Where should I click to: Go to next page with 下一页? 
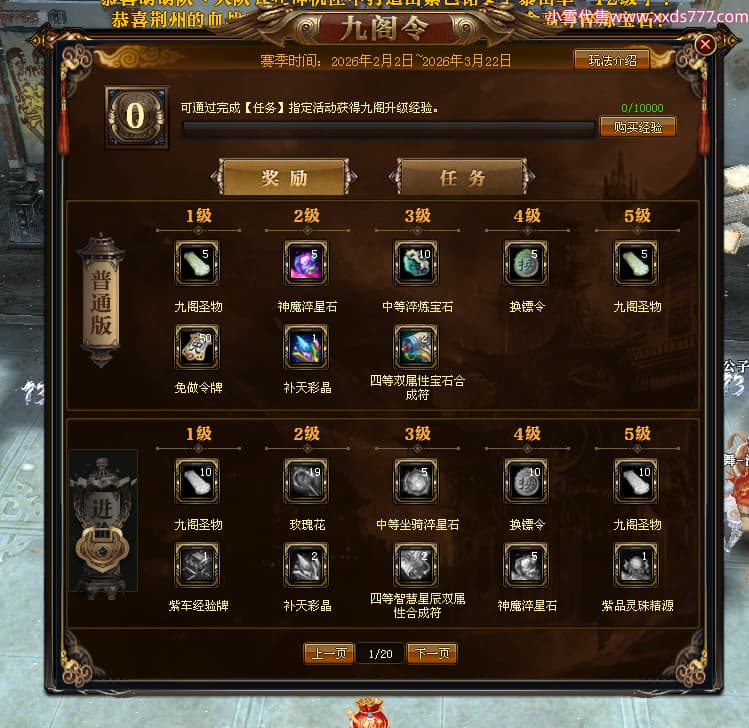[432, 653]
